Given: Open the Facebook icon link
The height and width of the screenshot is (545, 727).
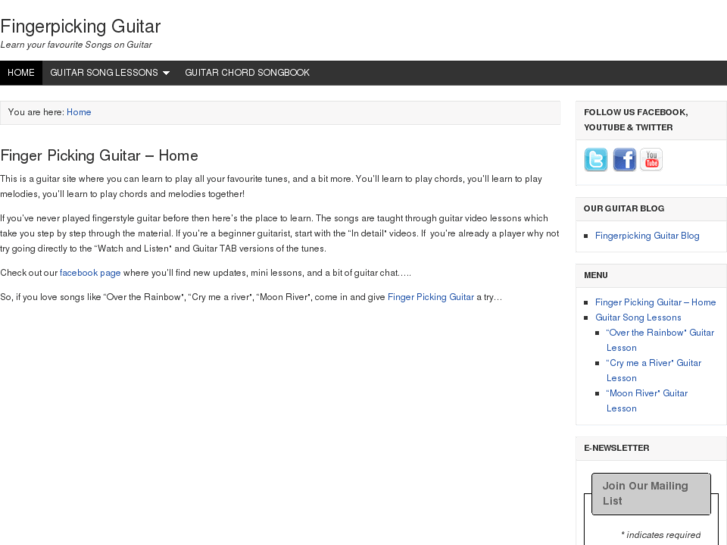Looking at the screenshot, I should pos(624,160).
